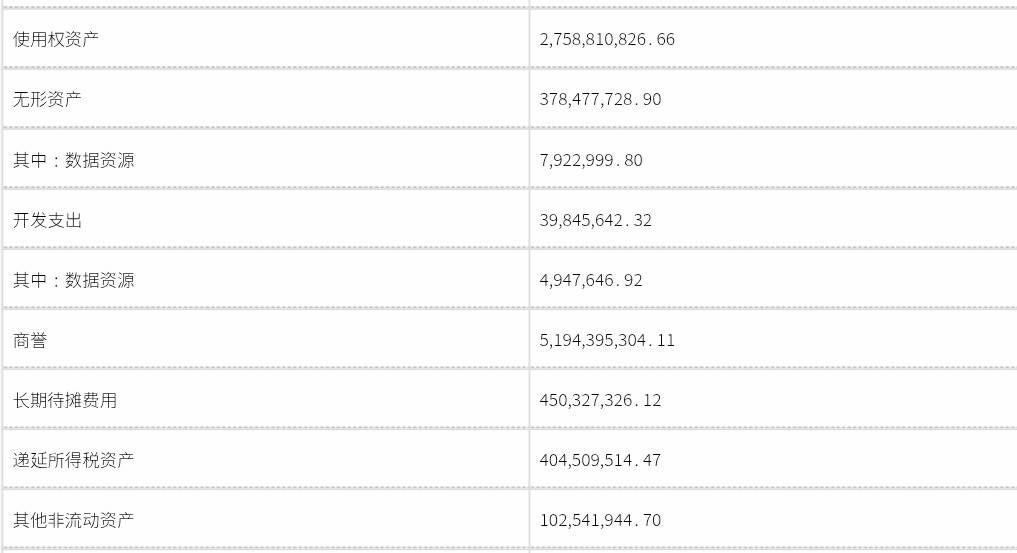This screenshot has height=553, width=1017.
Task: Select the value 4,947,646.92
Action: coord(591,280)
